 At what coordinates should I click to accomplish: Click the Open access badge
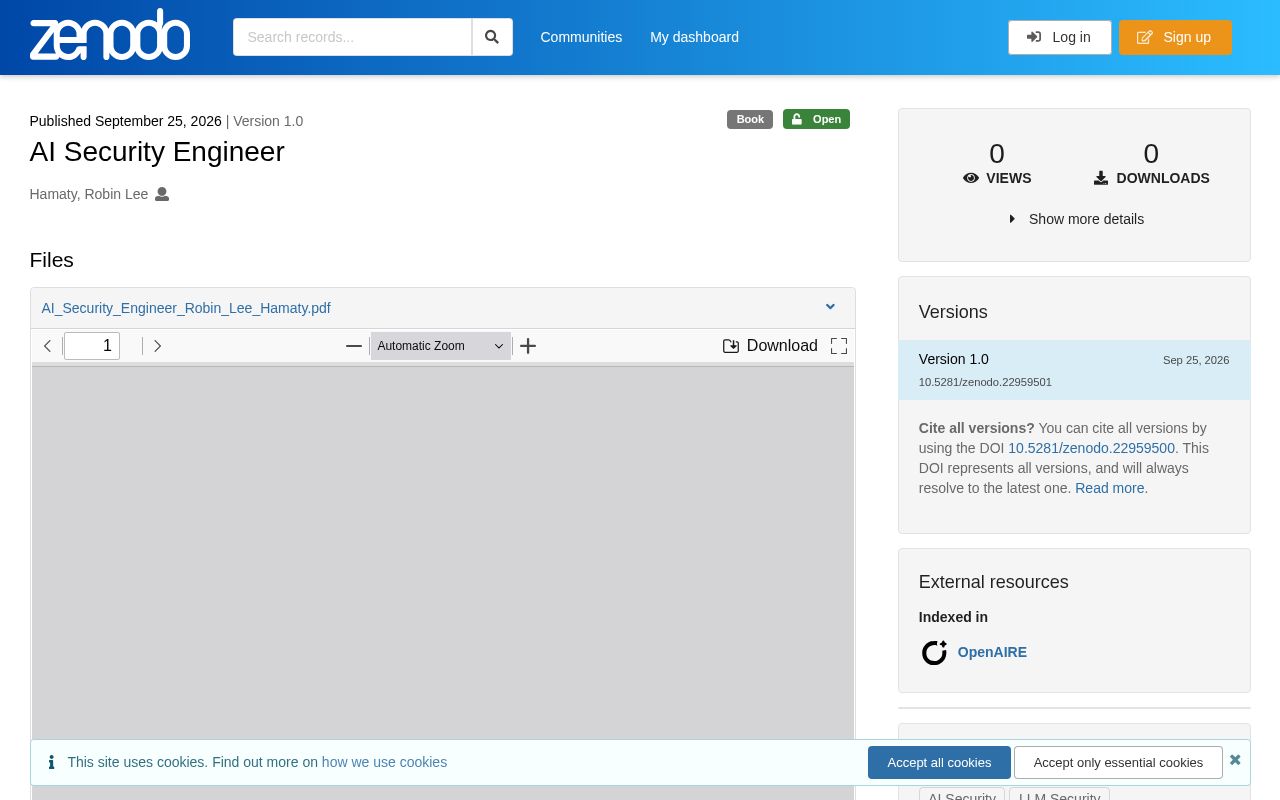click(x=816, y=119)
